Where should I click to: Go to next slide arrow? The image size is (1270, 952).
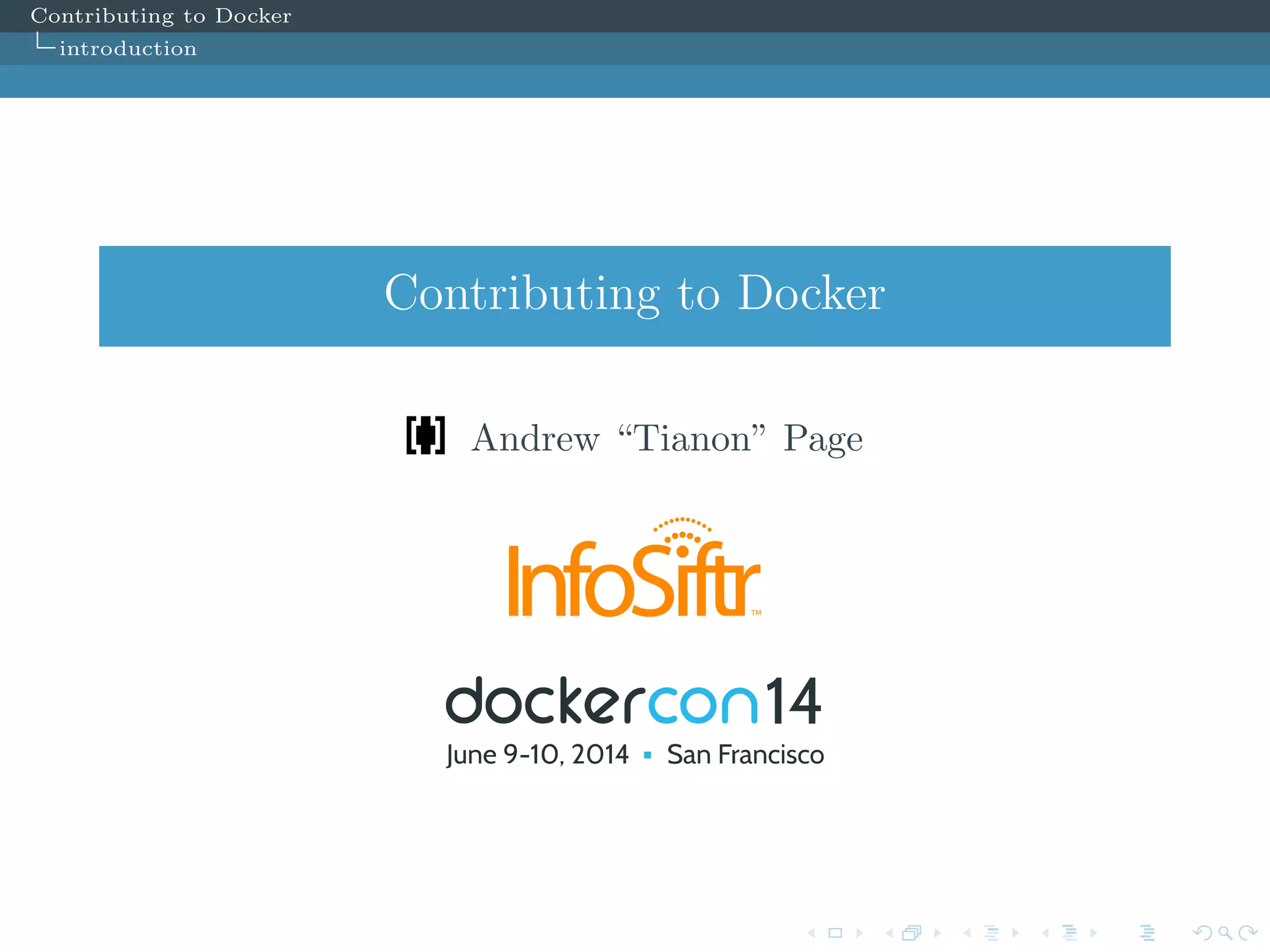tap(859, 933)
